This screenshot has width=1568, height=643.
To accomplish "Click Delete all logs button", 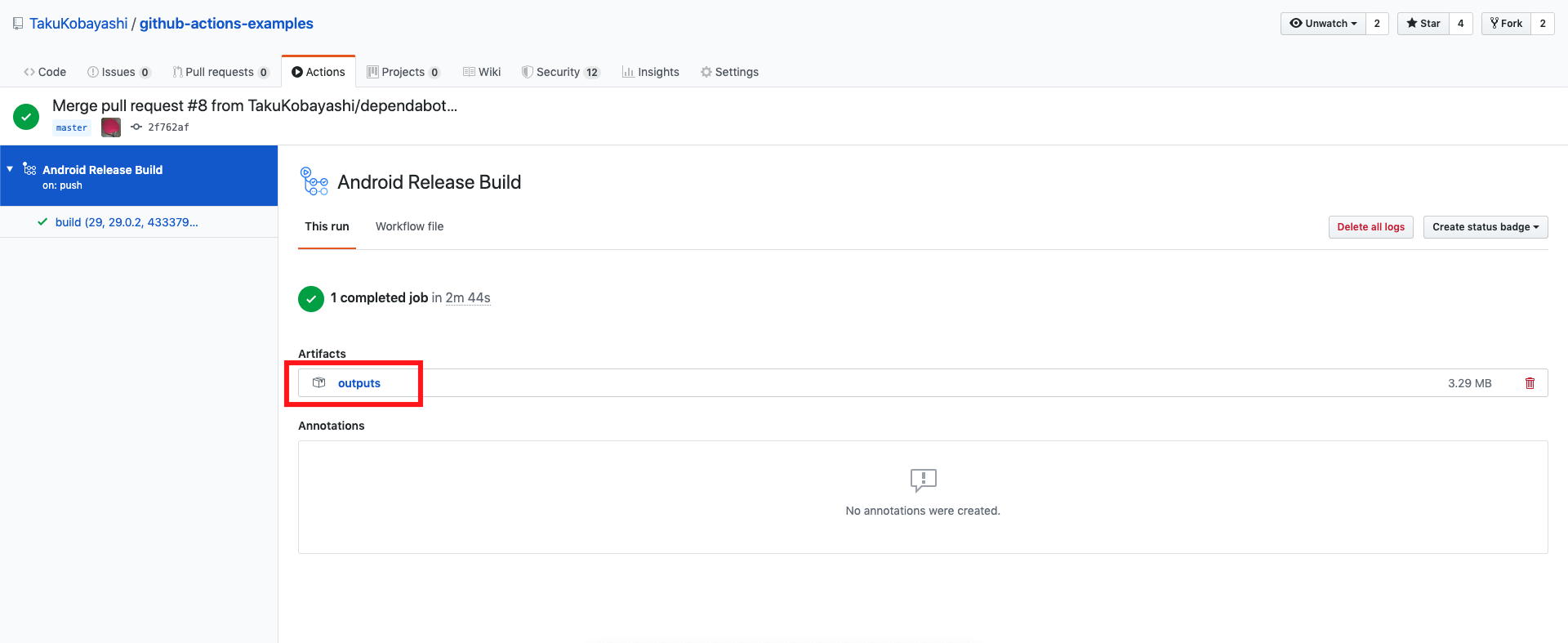I will [1371, 227].
